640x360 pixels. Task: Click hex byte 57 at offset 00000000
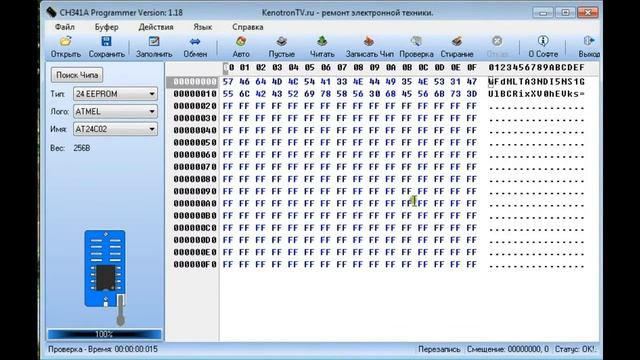228,82
